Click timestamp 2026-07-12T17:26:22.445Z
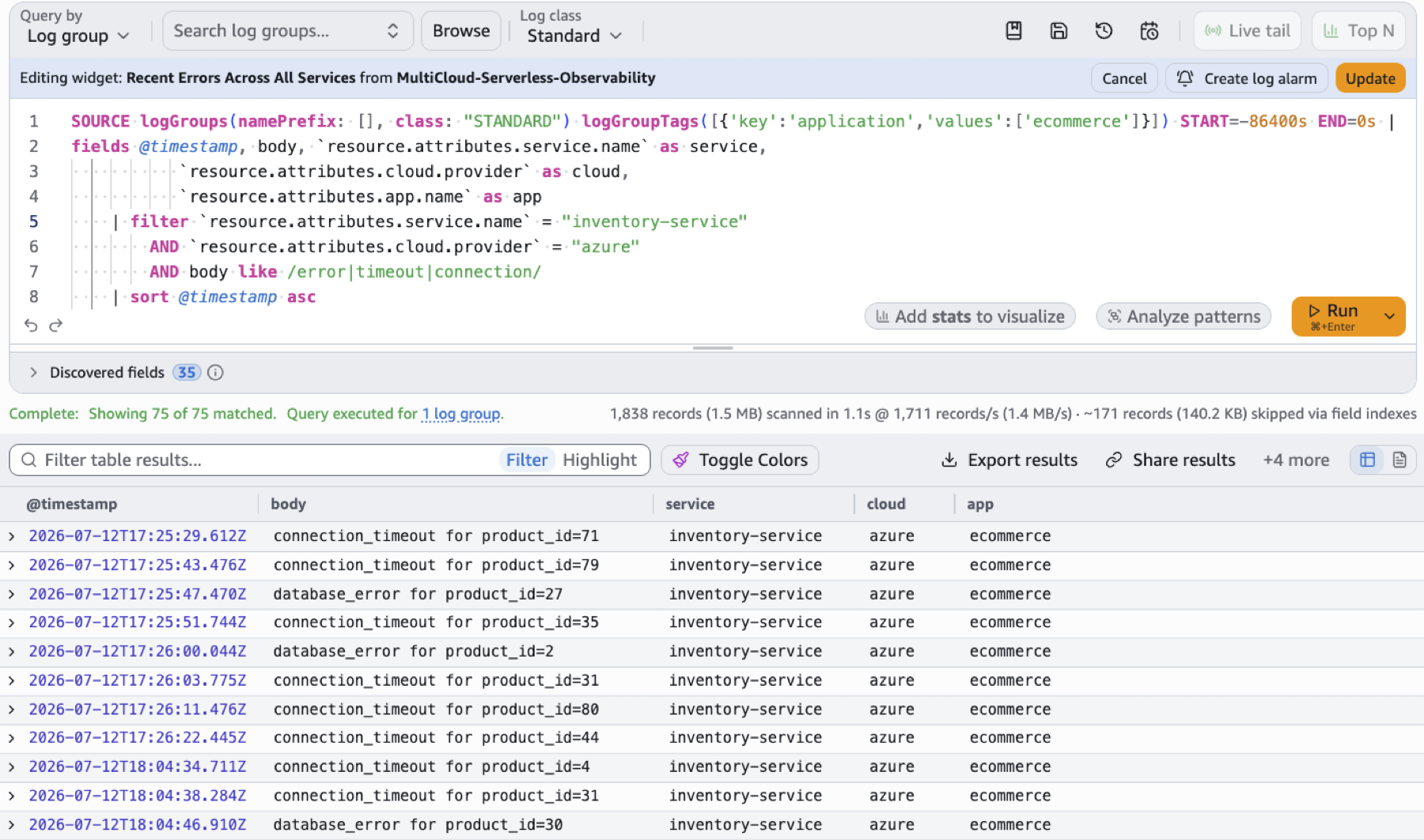The height and width of the screenshot is (840, 1424). pos(138,737)
